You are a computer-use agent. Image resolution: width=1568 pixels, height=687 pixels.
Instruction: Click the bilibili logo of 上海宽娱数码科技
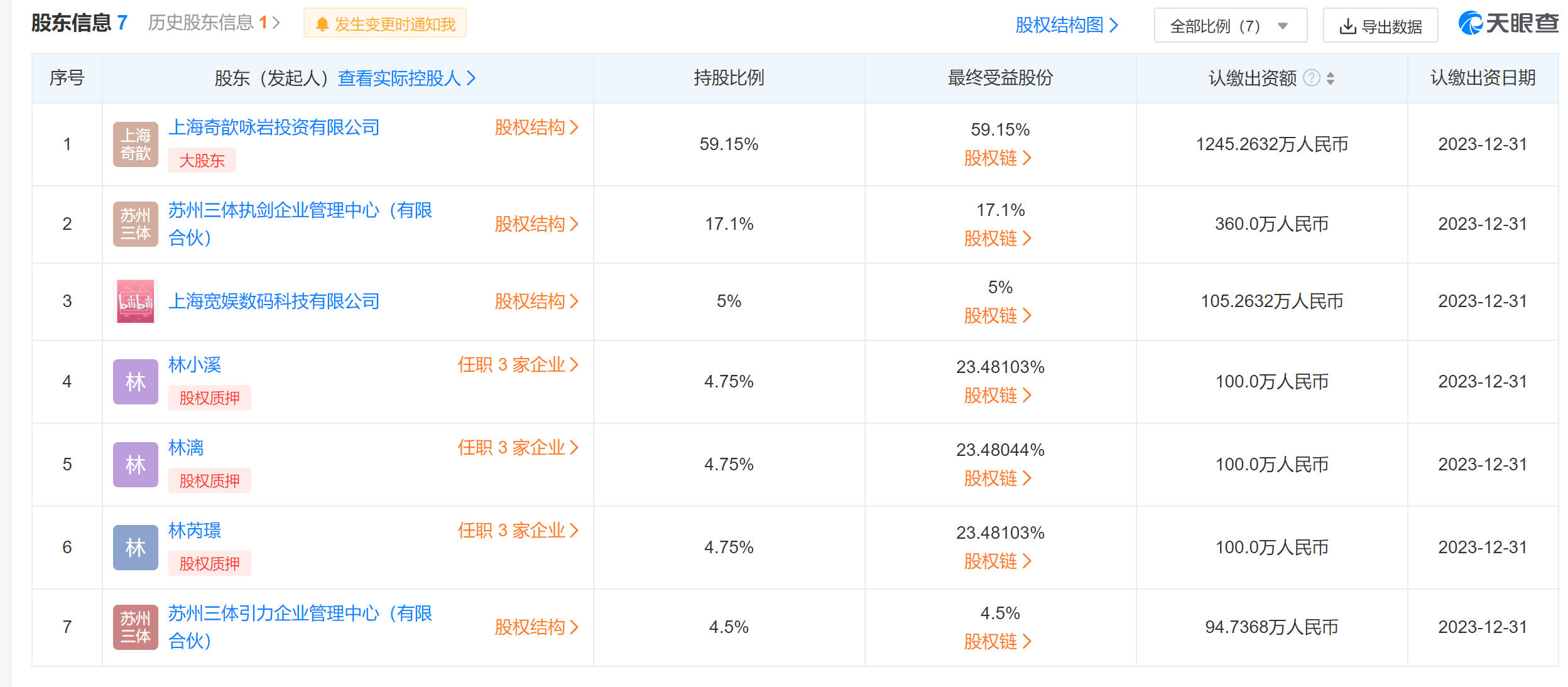[x=135, y=301]
